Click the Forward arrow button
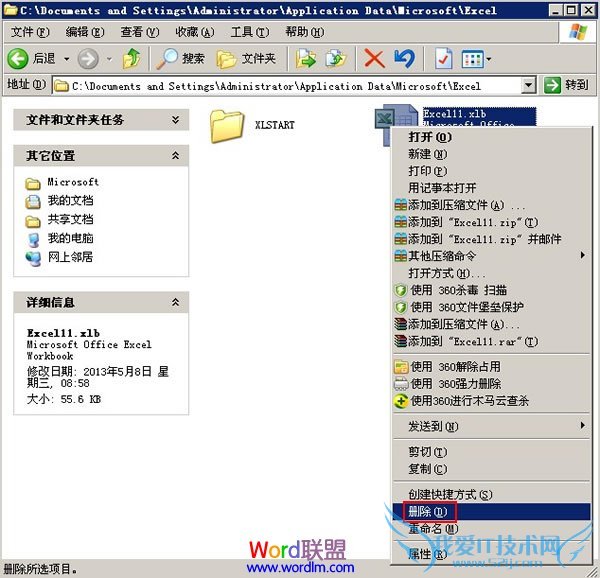Viewport: 600px width, 578px height. [88, 59]
